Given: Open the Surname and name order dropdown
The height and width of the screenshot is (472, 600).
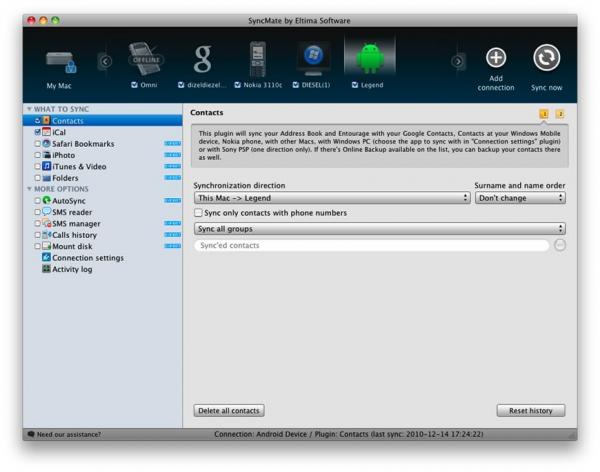Looking at the screenshot, I should (x=520, y=198).
